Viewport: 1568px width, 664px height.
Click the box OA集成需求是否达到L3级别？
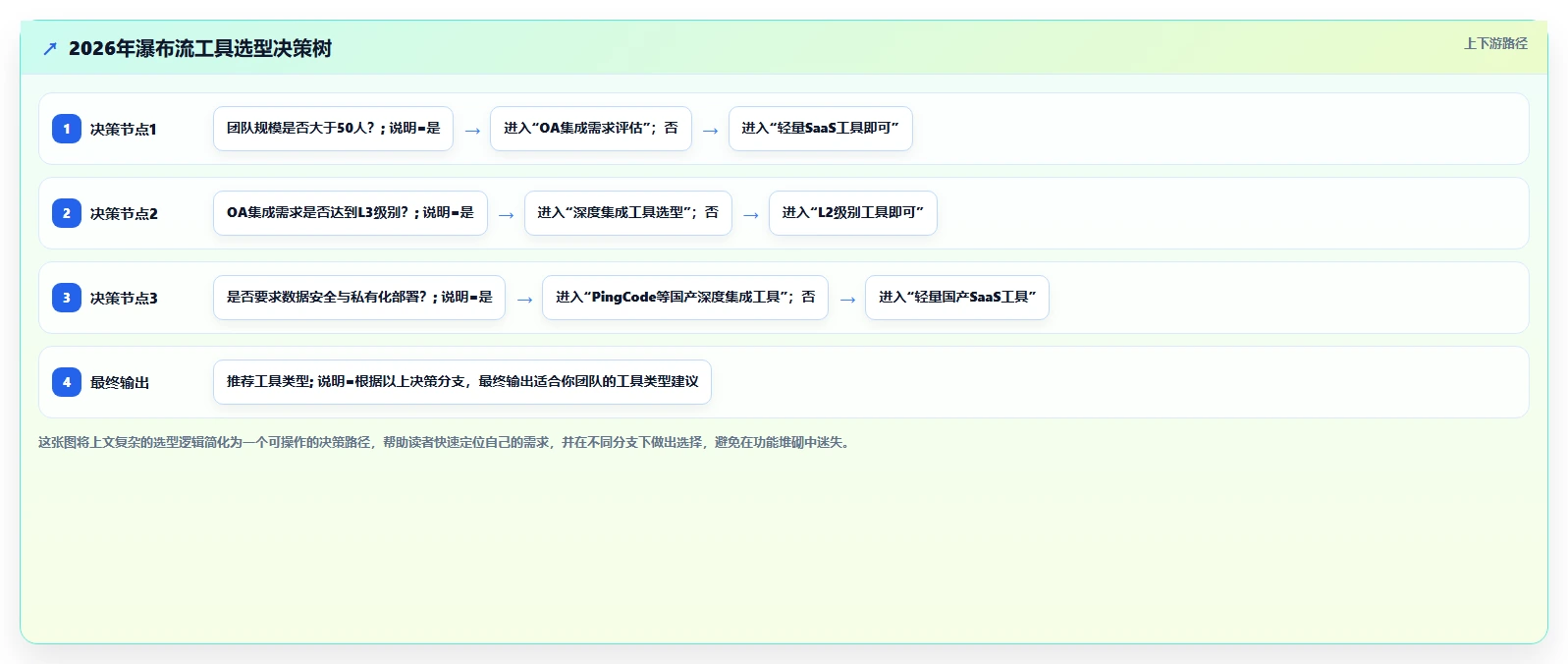(351, 213)
